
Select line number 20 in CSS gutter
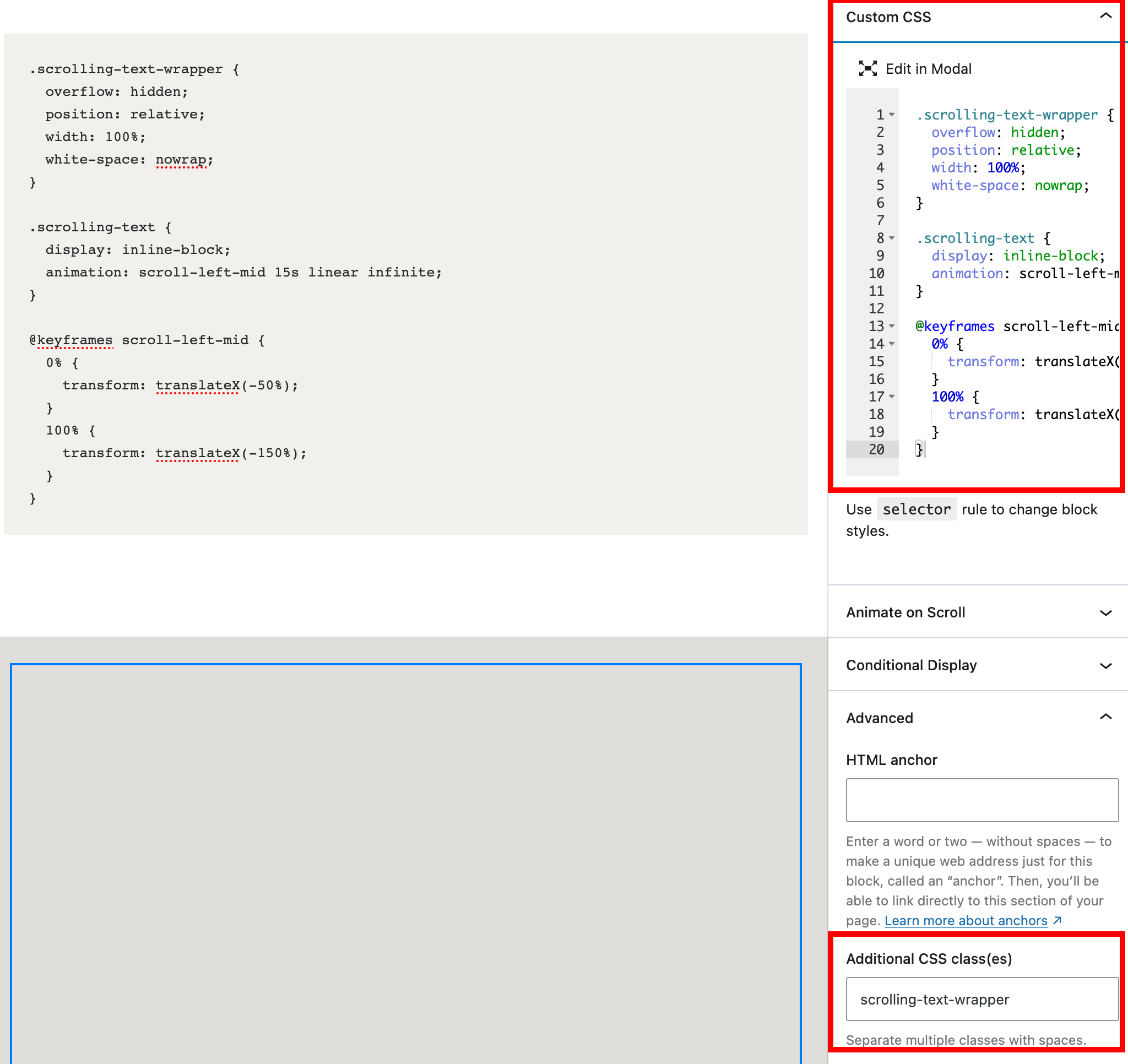pos(876,449)
